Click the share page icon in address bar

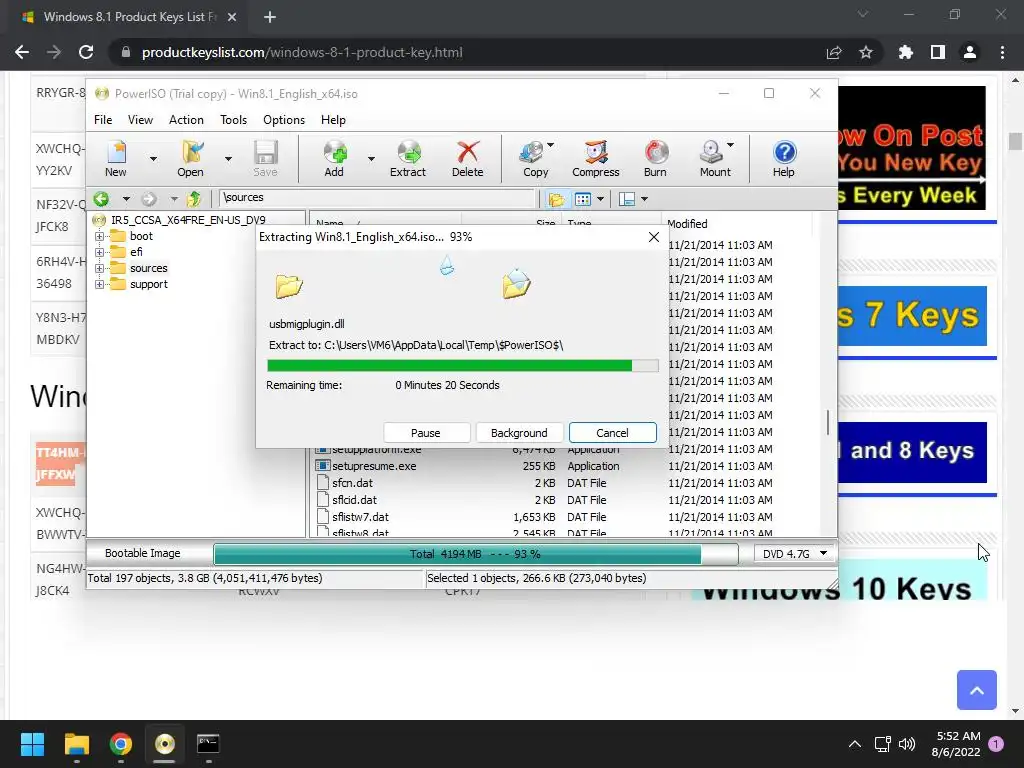point(834,52)
